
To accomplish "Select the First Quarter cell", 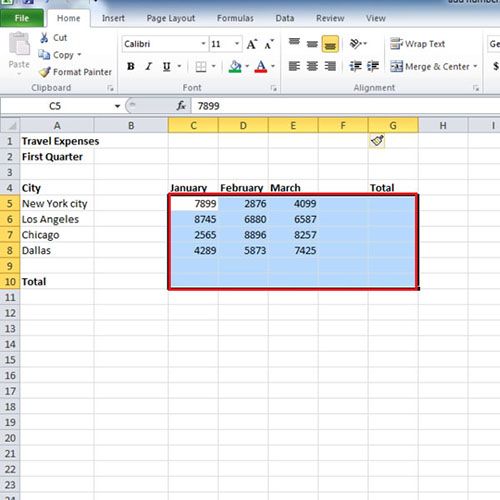I will point(57,157).
